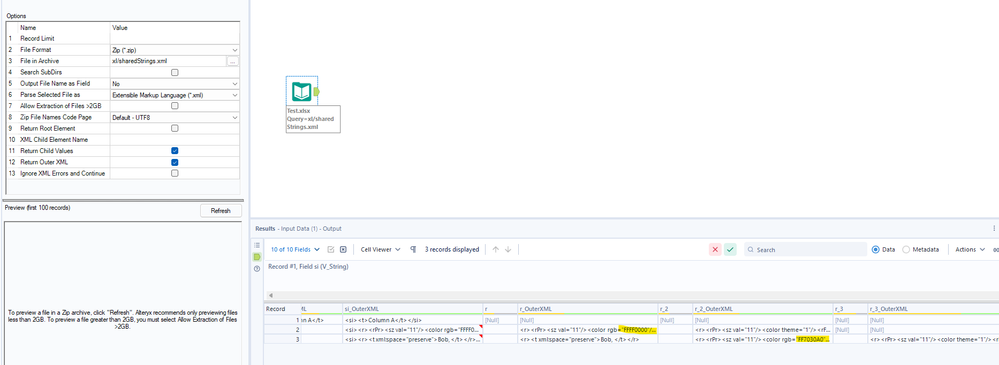Click the red X cancel icon
The height and width of the screenshot is (365, 999).
coord(715,250)
